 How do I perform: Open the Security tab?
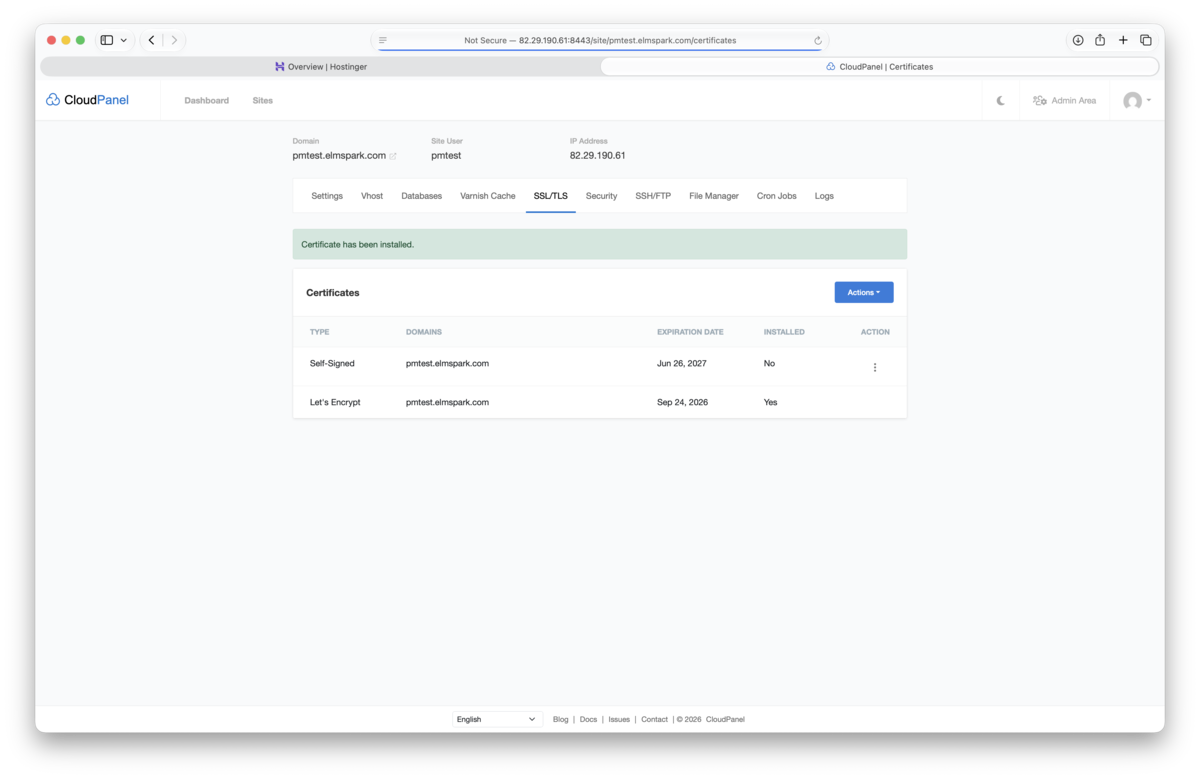coord(601,196)
